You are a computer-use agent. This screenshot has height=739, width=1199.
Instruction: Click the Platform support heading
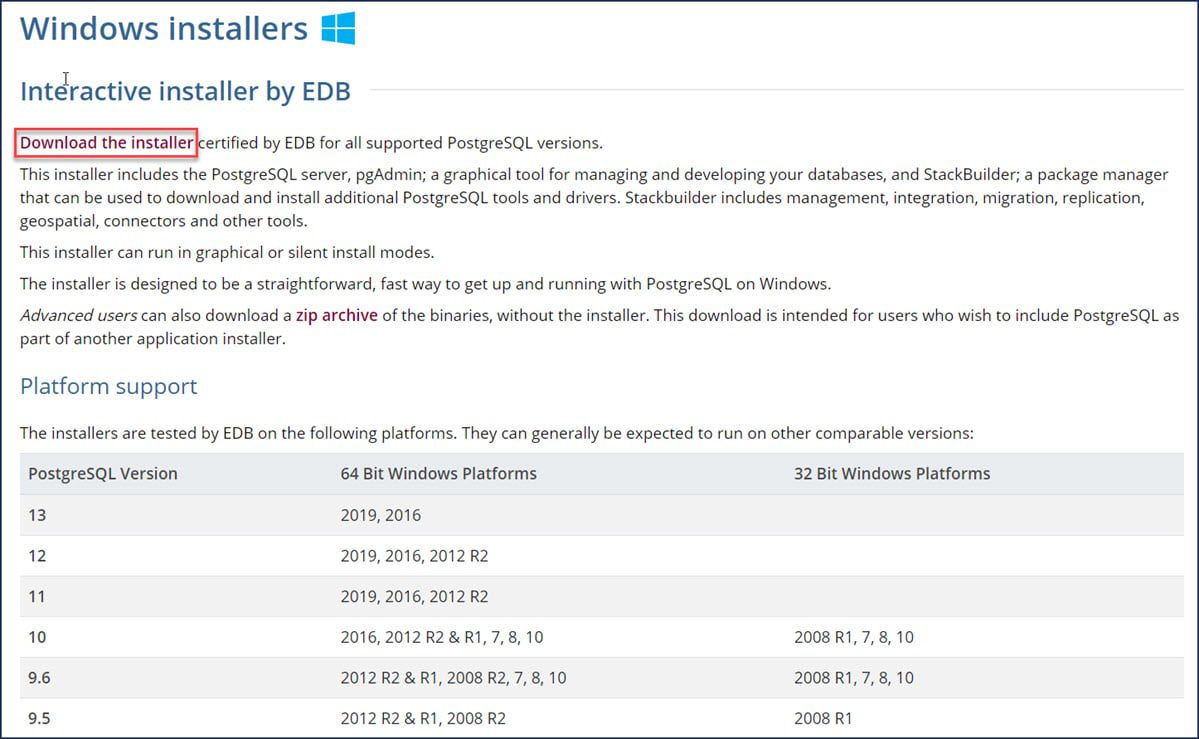point(108,386)
